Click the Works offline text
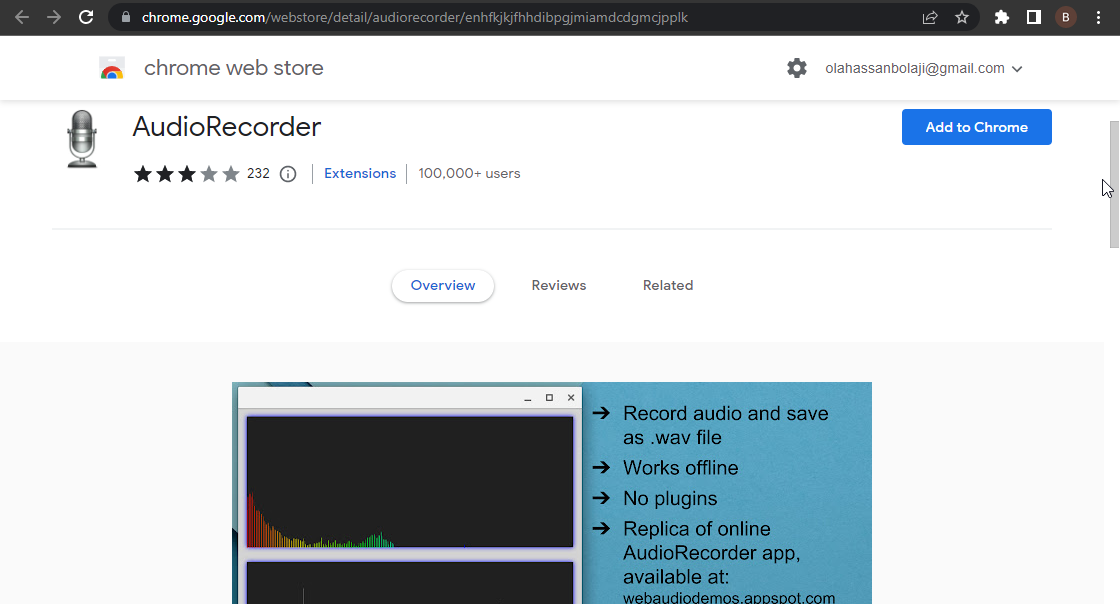Image resolution: width=1120 pixels, height=604 pixels. [x=680, y=468]
